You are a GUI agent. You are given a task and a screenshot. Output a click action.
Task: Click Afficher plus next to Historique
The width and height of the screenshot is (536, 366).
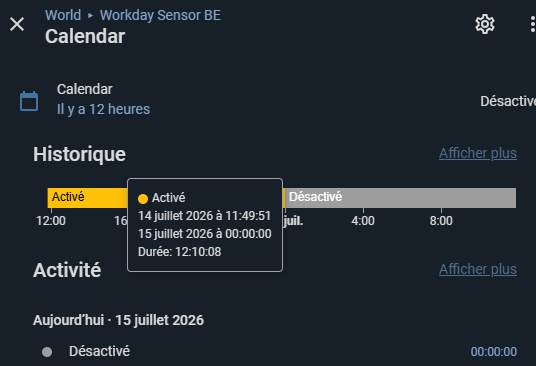478,153
